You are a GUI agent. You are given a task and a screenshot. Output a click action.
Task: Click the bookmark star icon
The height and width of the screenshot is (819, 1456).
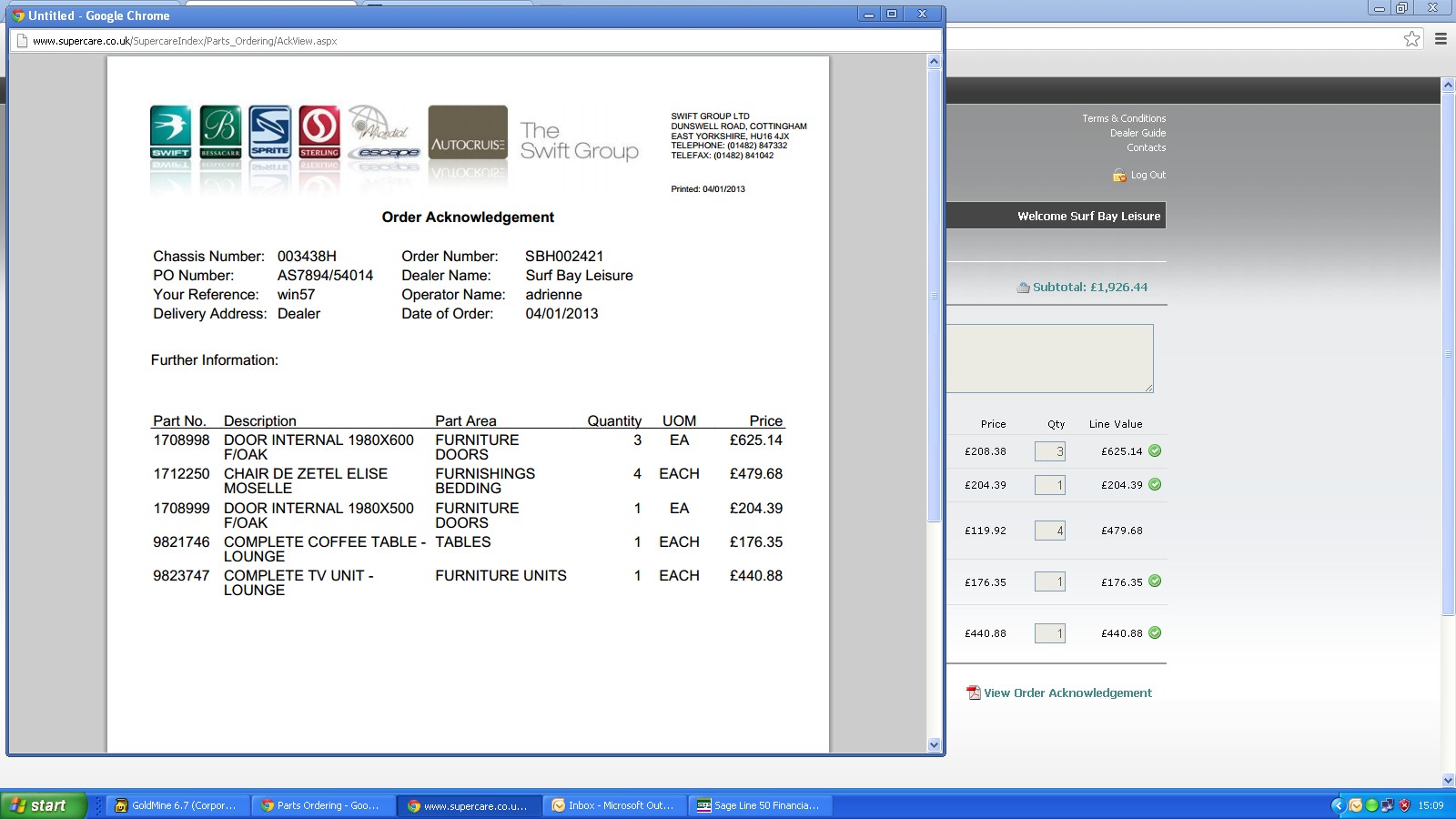(x=1411, y=38)
